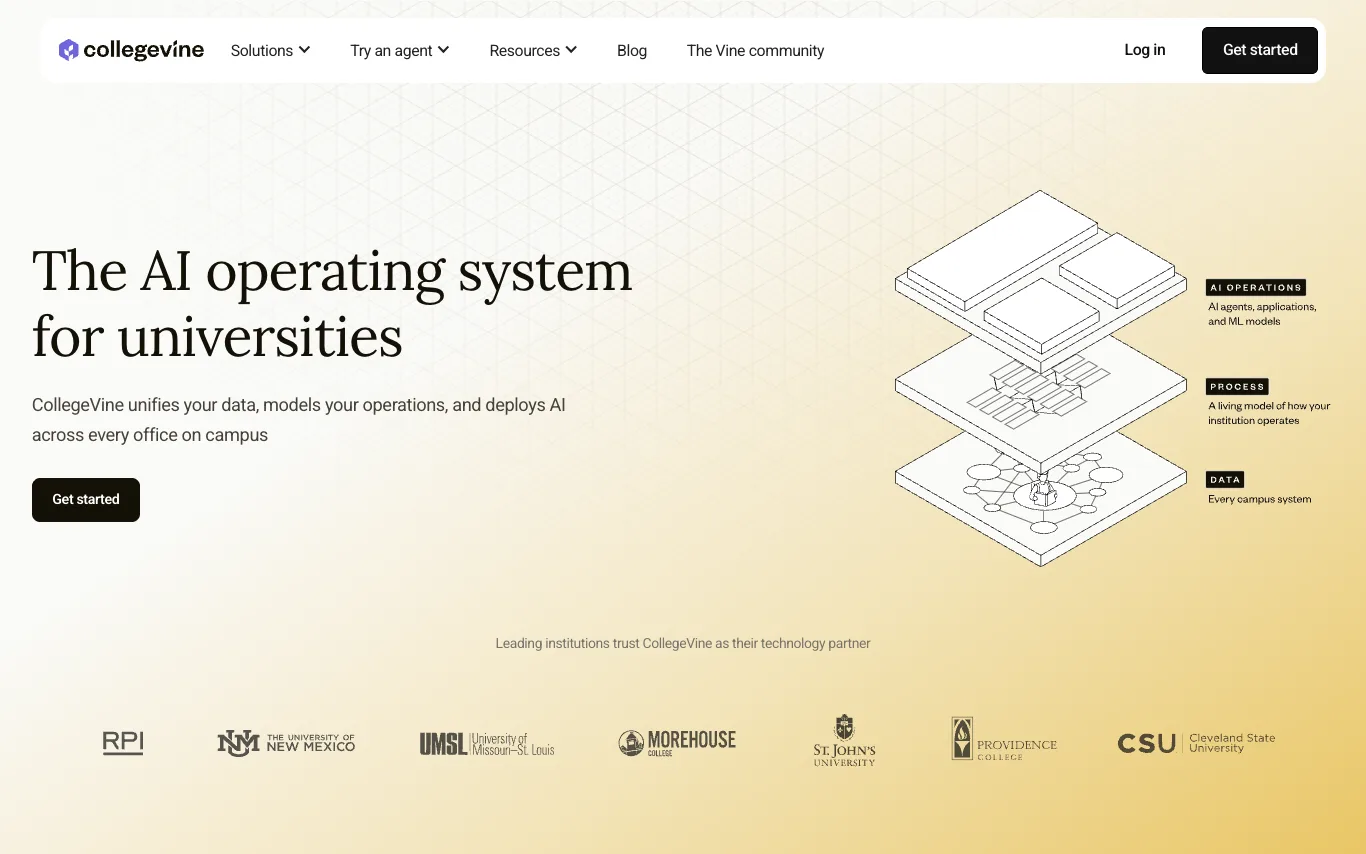Click the DATA label tag
Image resolution: width=1366 pixels, height=854 pixels.
point(1225,479)
